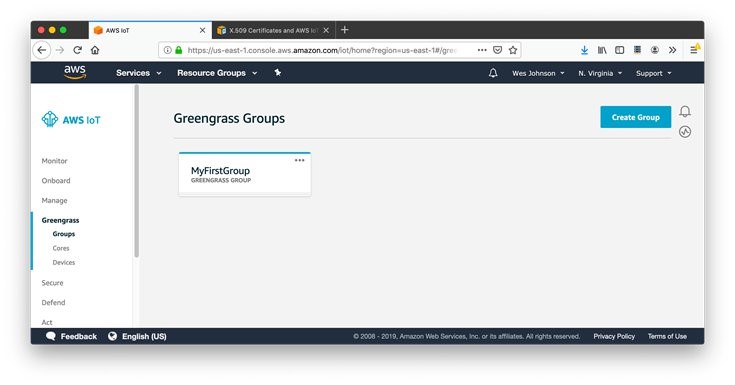
Task: Click the Create Group button
Action: pyautogui.click(x=635, y=117)
